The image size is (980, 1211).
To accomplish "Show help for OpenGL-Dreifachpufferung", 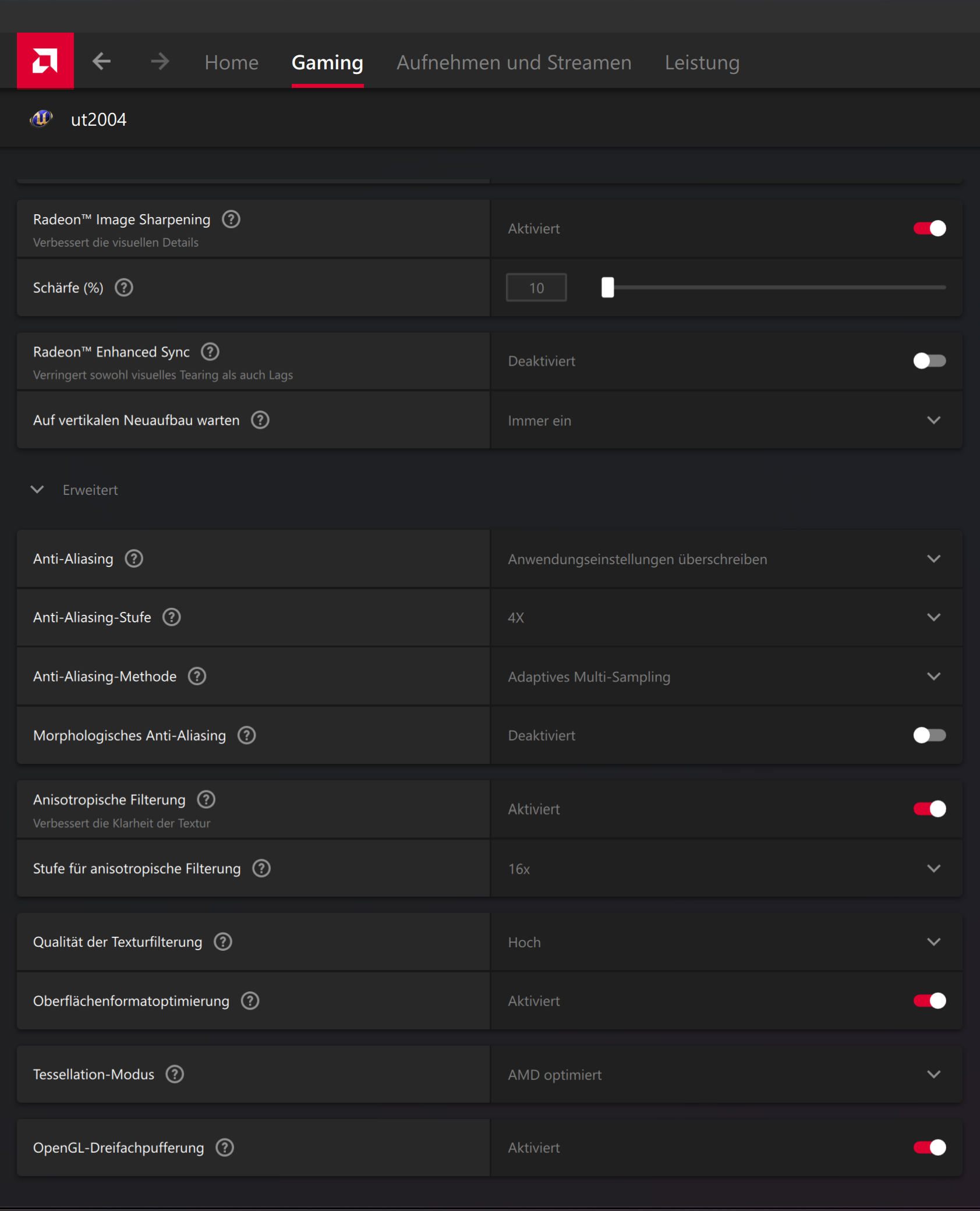I will click(225, 1148).
